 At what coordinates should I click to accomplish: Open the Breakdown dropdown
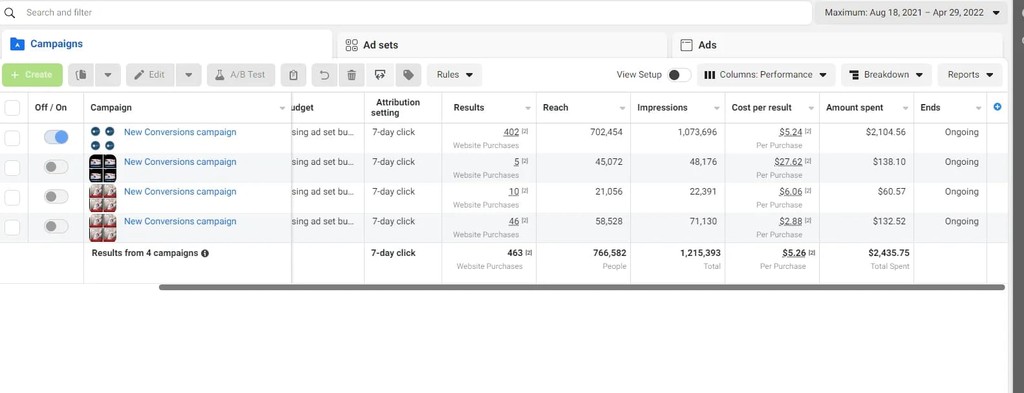886,74
